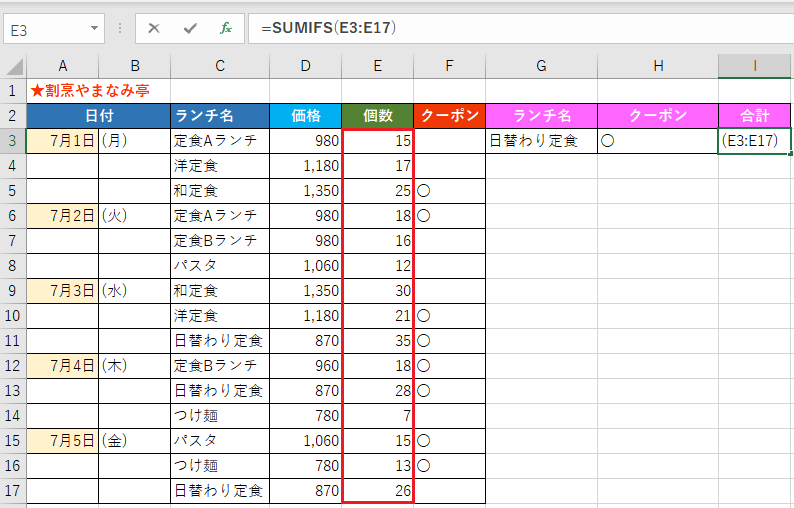Click the title cell ★割烹やまなみ亭

pyautogui.click(x=90, y=91)
